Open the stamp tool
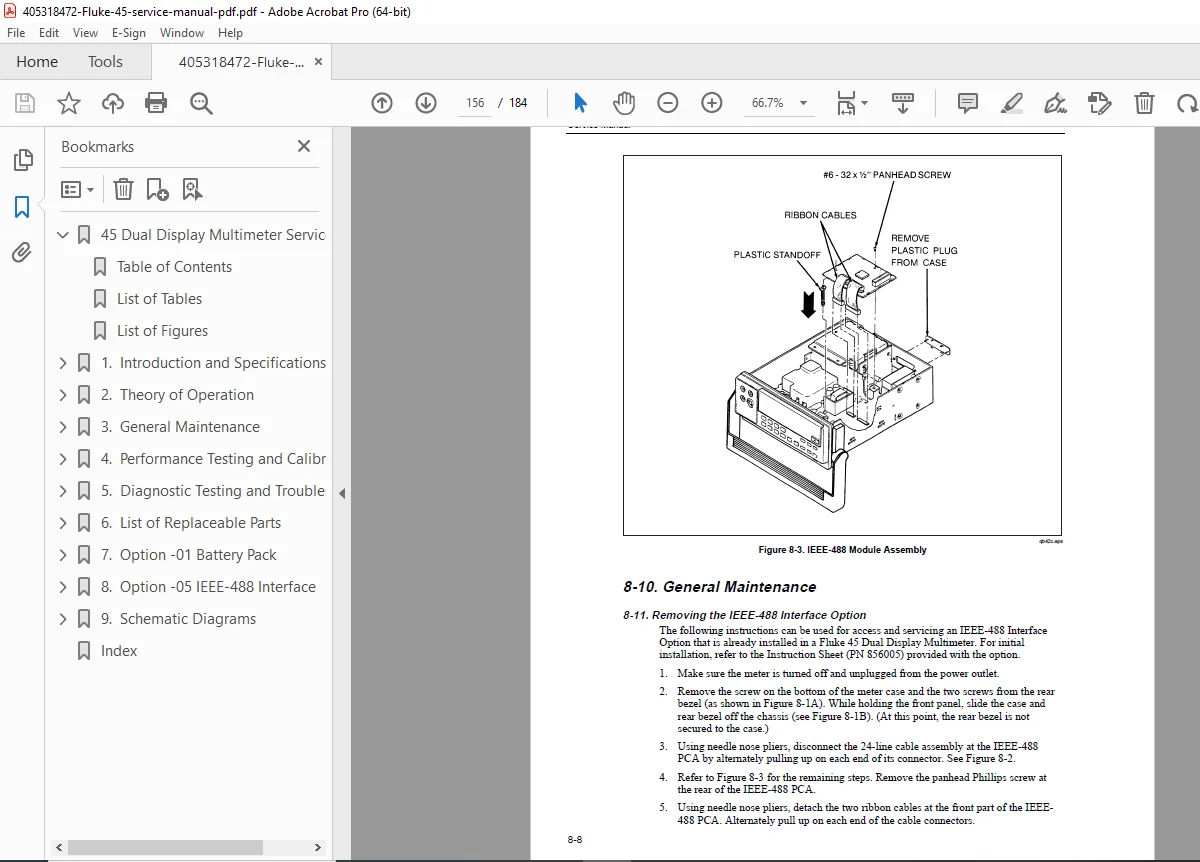Image resolution: width=1200 pixels, height=862 pixels. 1100,103
